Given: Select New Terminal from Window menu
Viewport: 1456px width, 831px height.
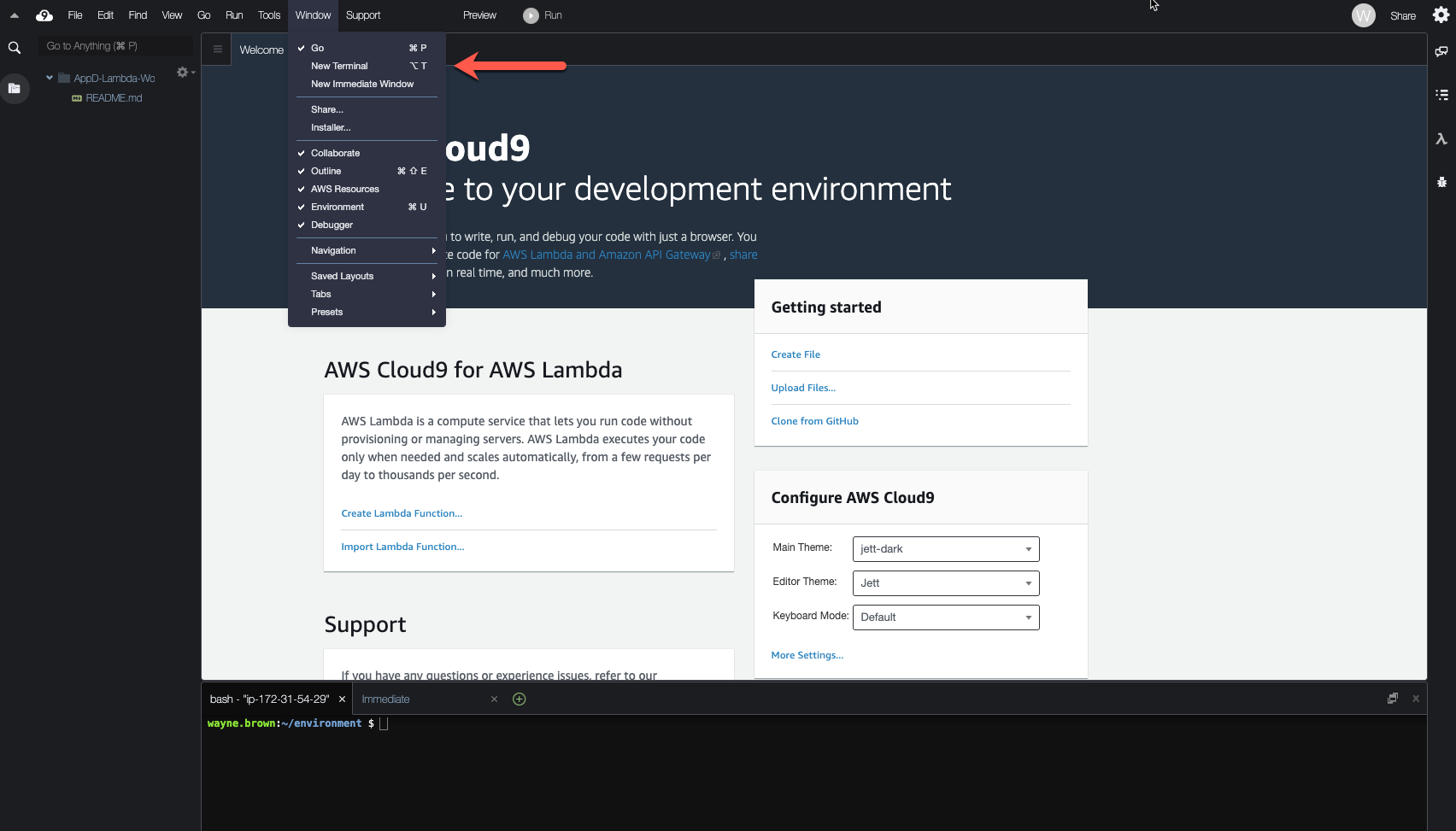Looking at the screenshot, I should click(339, 66).
